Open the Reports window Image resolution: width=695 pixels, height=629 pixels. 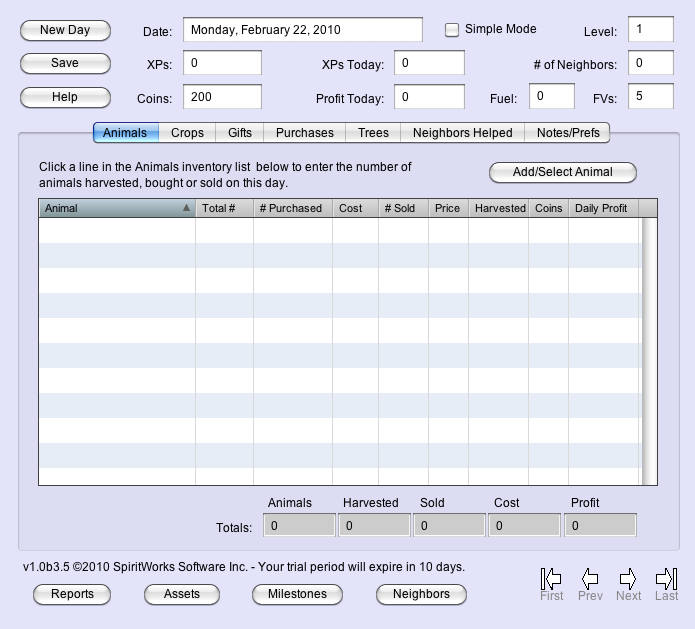[x=72, y=594]
